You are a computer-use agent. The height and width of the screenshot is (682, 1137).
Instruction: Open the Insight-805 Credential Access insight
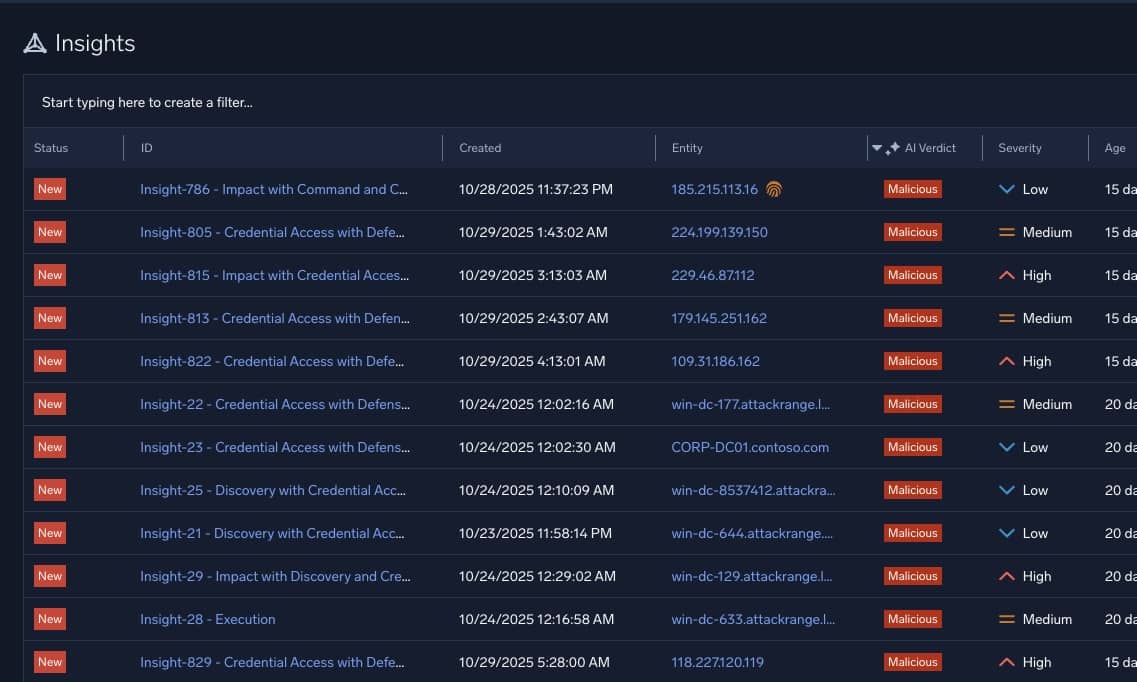click(272, 232)
